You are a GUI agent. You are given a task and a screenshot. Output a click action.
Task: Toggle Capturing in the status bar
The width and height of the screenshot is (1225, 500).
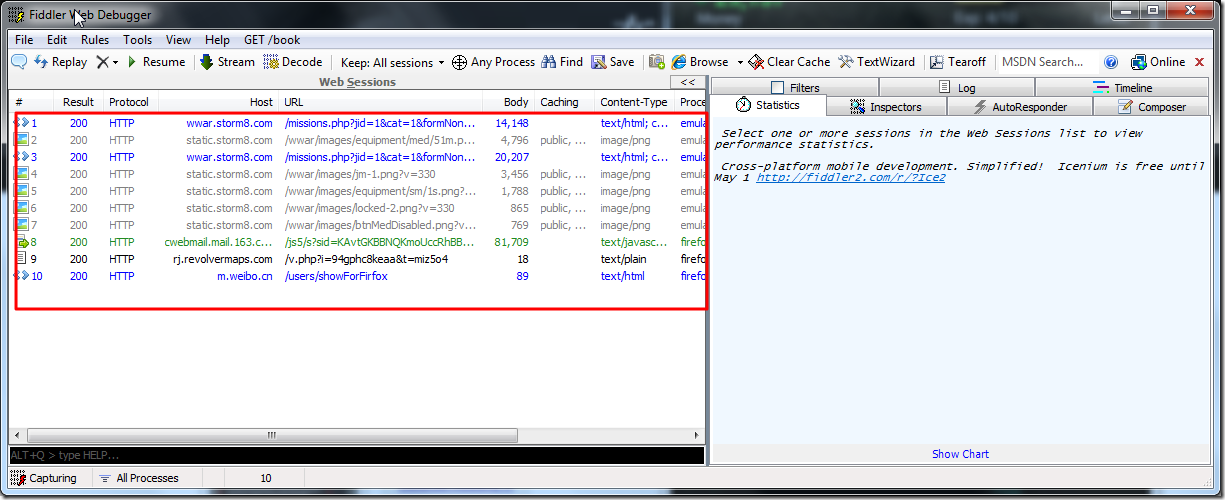click(44, 478)
